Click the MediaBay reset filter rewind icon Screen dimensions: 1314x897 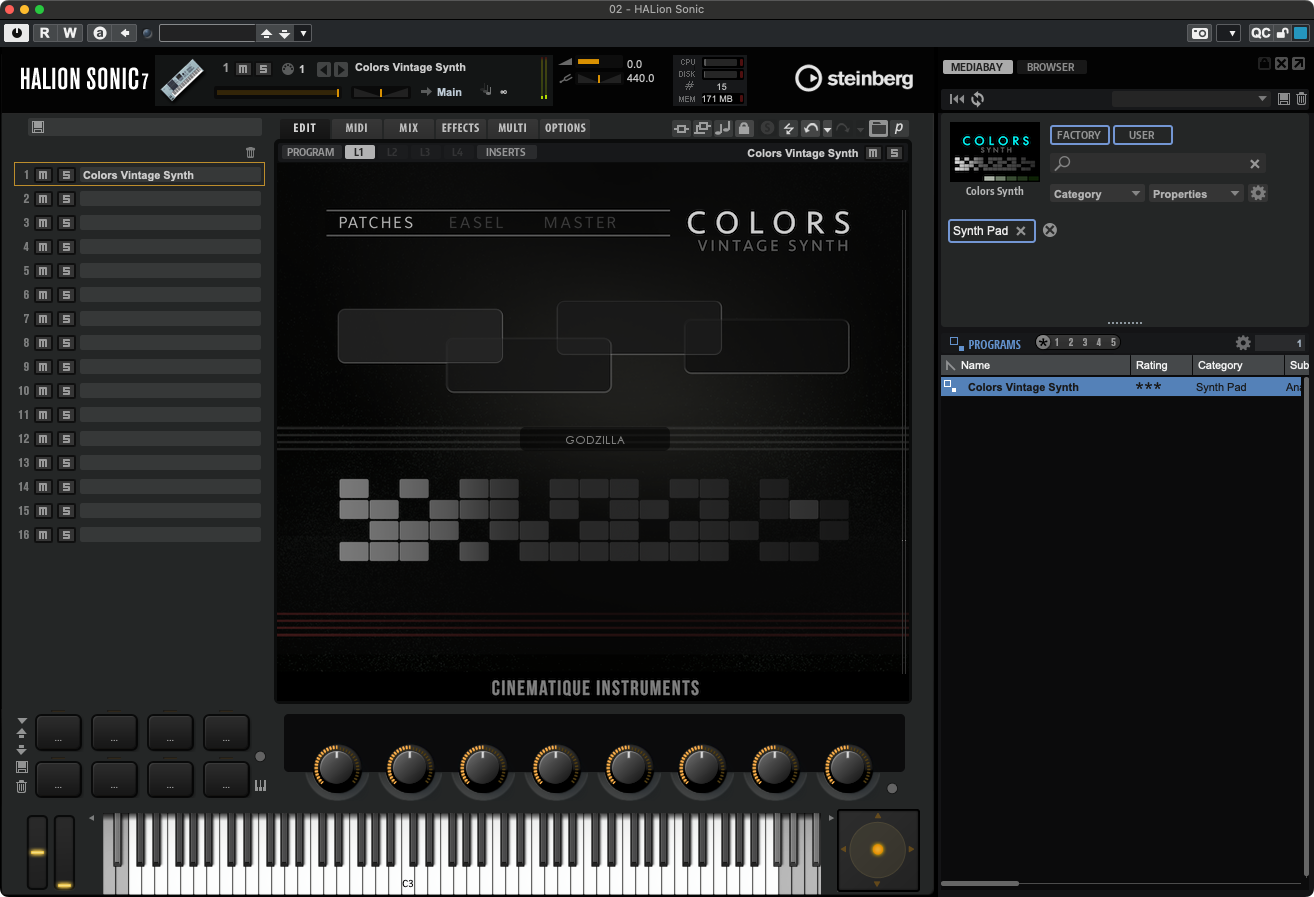956,99
